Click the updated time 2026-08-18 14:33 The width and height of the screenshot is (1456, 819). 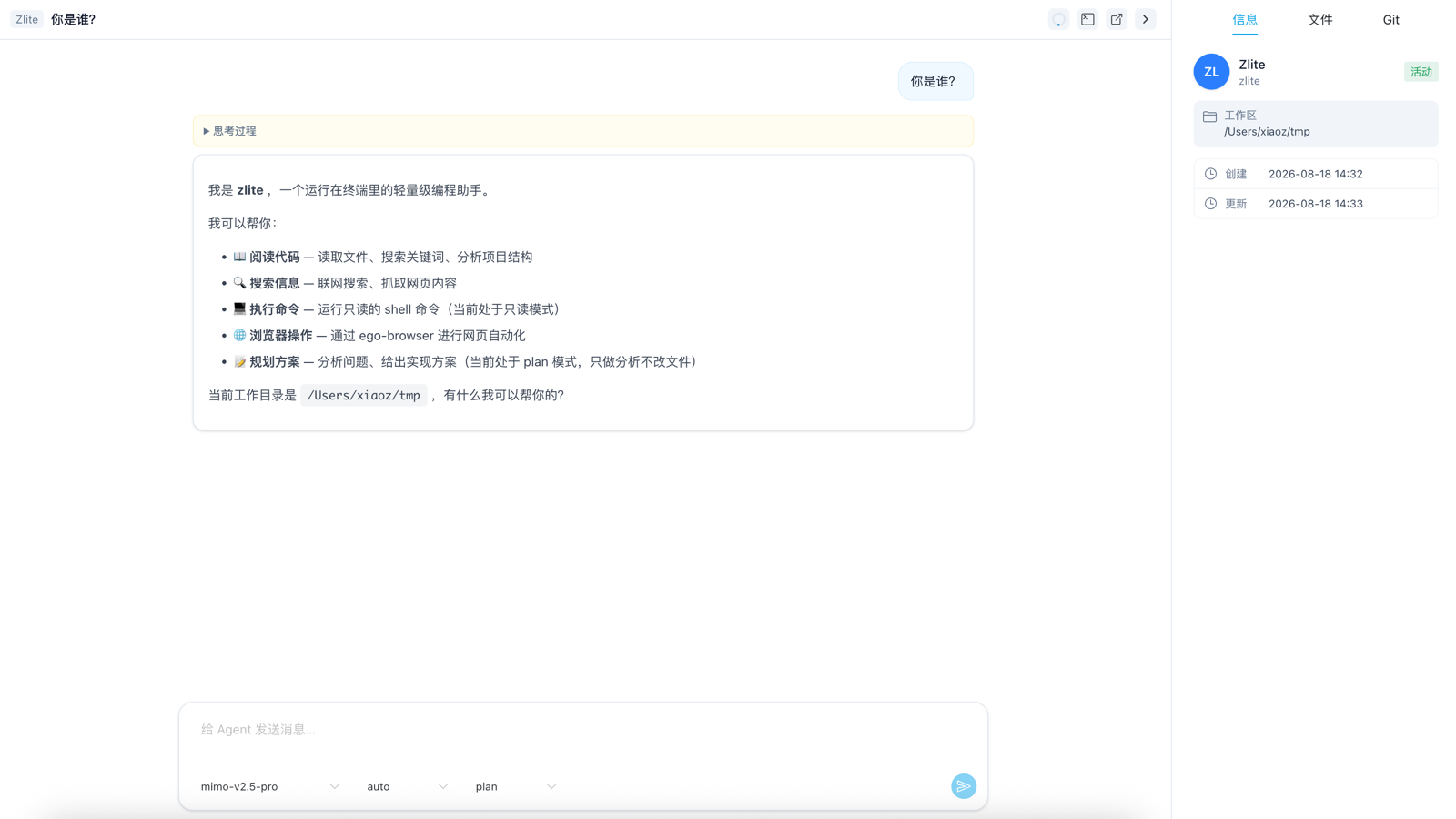1316,204
